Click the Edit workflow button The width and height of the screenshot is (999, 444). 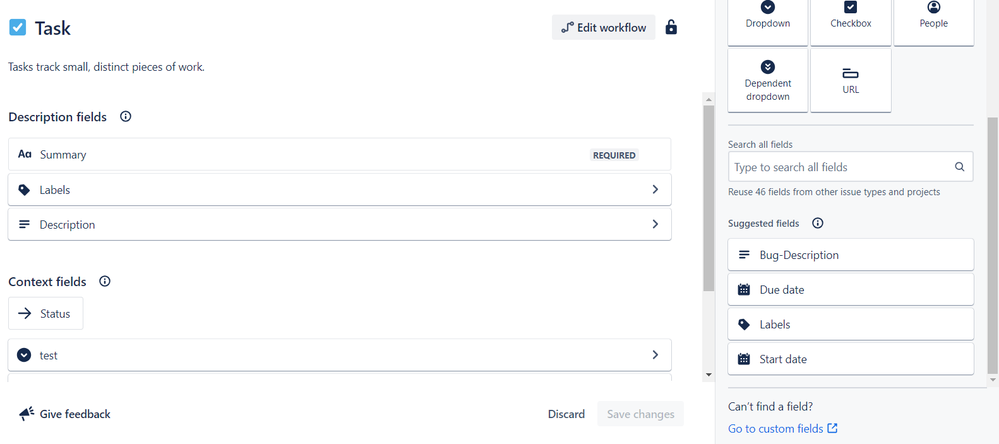point(603,27)
